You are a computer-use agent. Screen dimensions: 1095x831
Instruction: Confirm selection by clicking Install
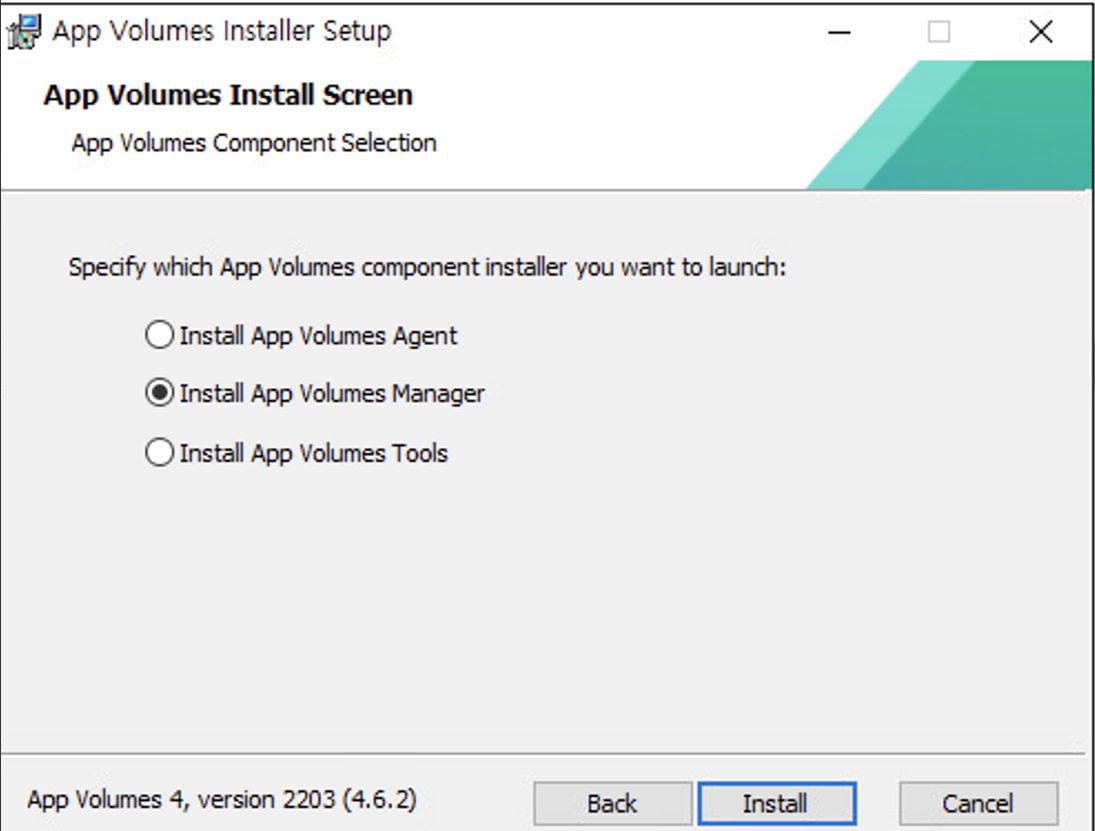(777, 803)
